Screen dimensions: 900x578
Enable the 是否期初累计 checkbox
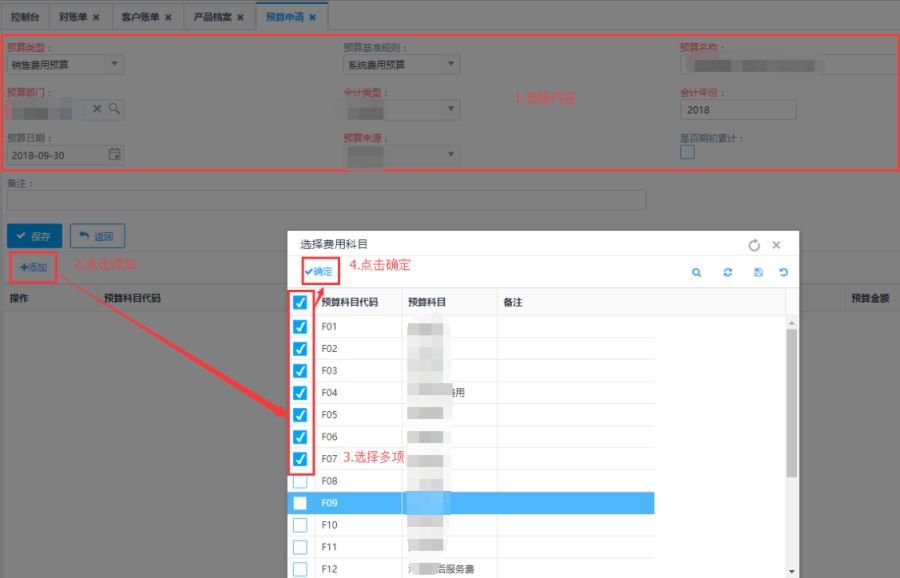(687, 152)
